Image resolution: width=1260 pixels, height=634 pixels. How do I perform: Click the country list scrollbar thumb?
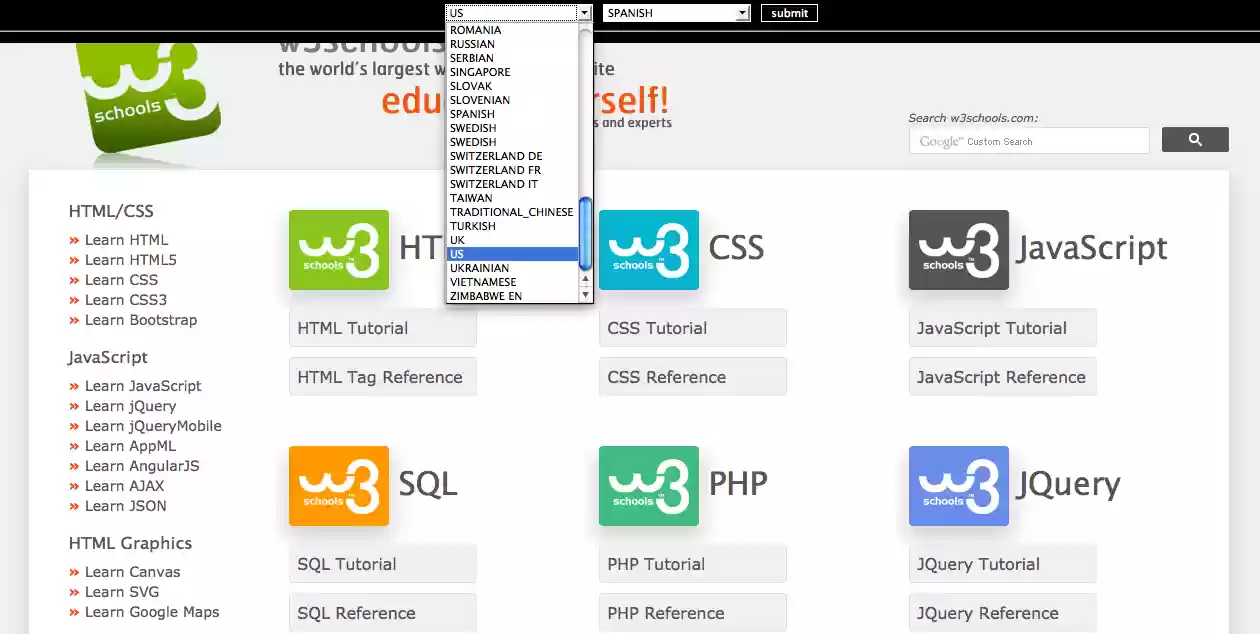(x=585, y=232)
